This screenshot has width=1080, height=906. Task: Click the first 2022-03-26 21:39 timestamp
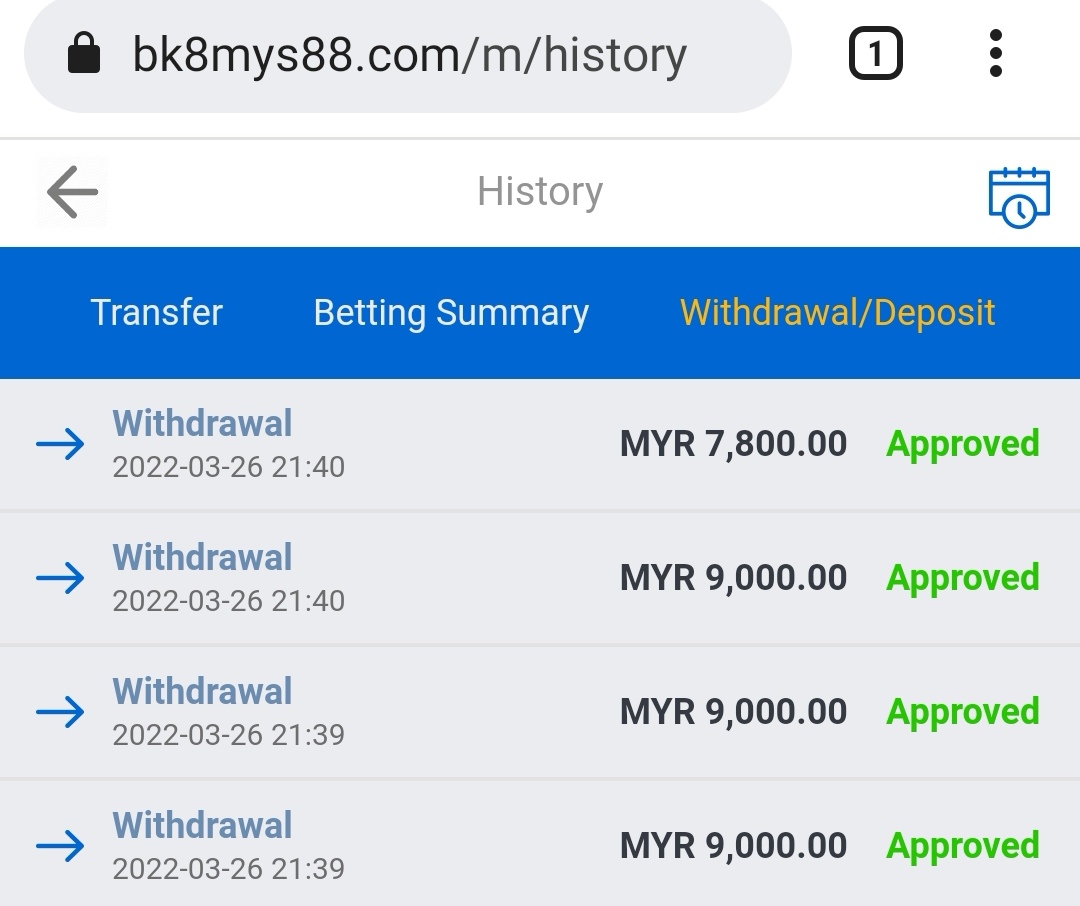click(x=228, y=735)
